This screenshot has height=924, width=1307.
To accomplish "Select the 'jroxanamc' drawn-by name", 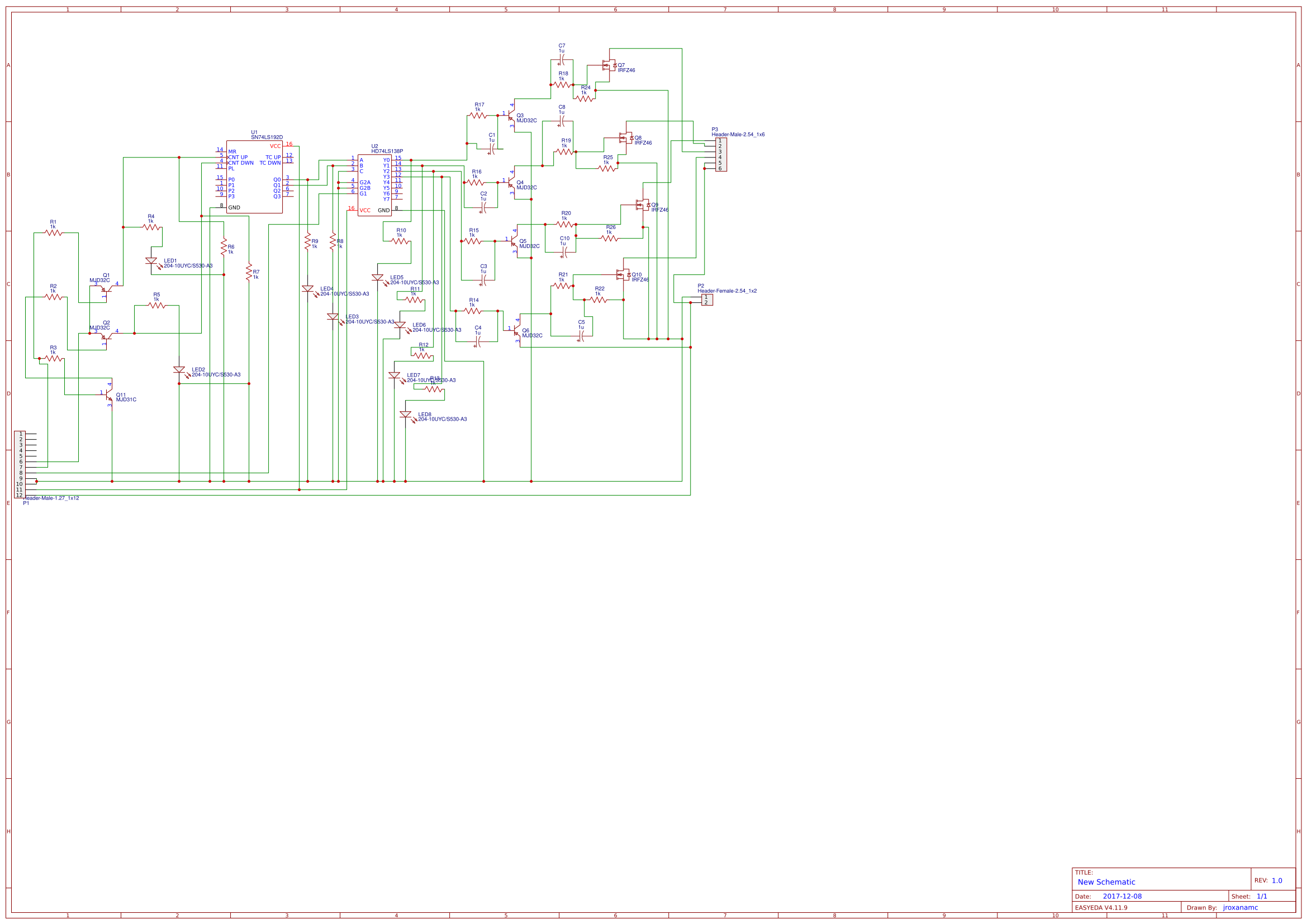I will [x=1240, y=907].
